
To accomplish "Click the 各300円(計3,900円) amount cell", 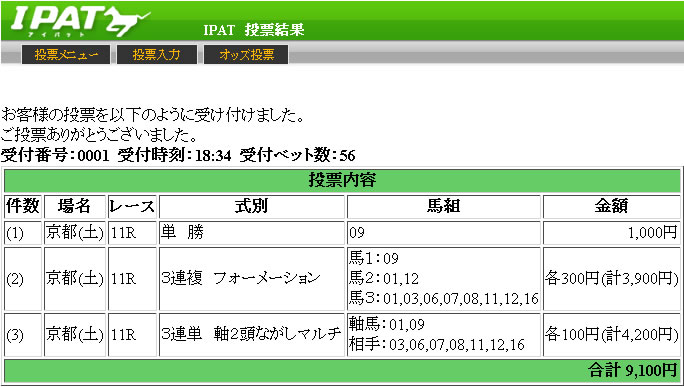I will (611, 279).
